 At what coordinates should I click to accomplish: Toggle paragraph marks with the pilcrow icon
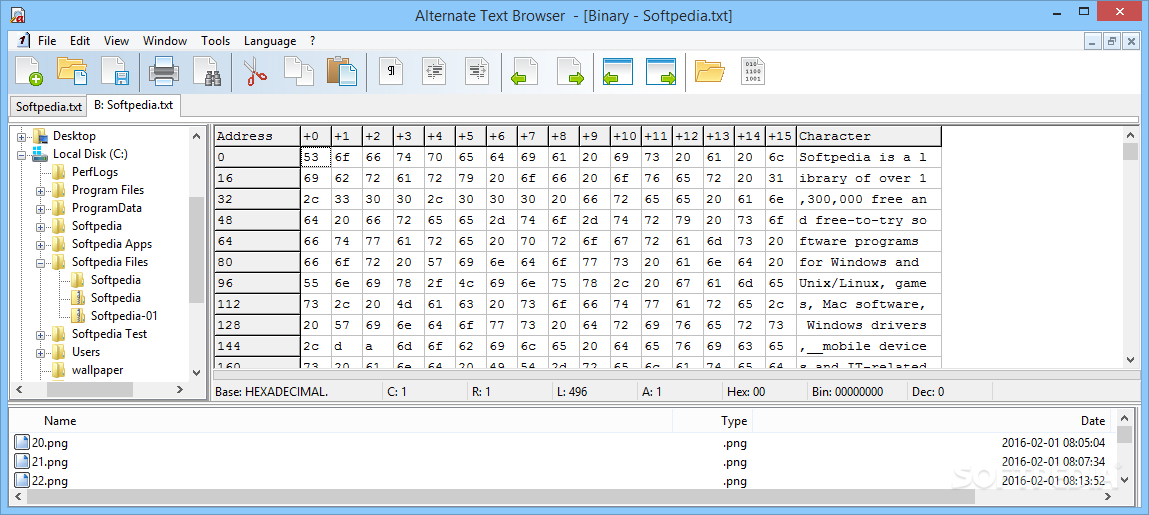pyautogui.click(x=391, y=72)
